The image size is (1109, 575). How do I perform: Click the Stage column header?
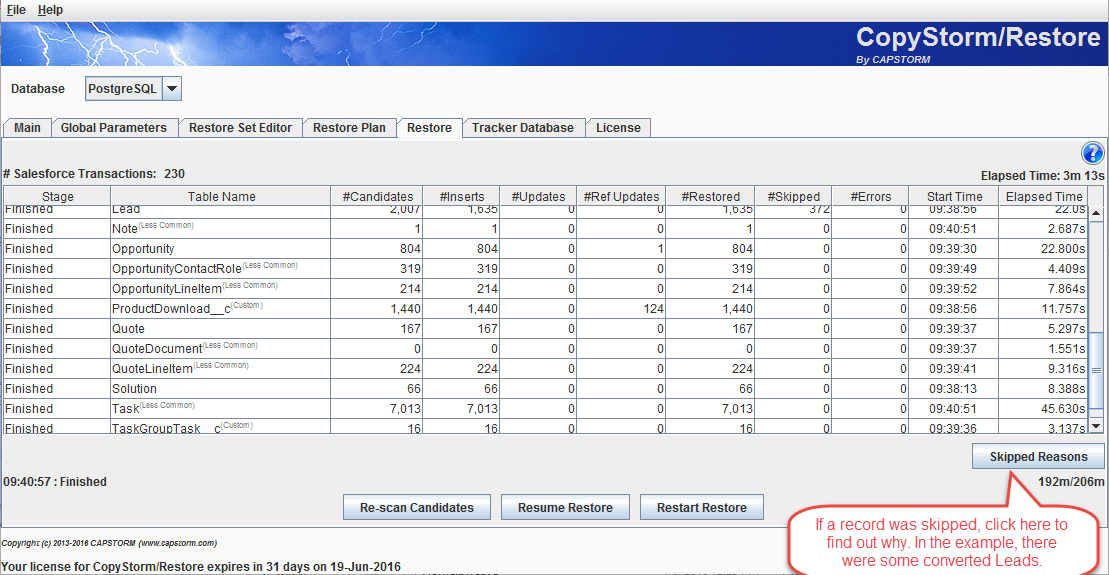pyautogui.click(x=57, y=197)
